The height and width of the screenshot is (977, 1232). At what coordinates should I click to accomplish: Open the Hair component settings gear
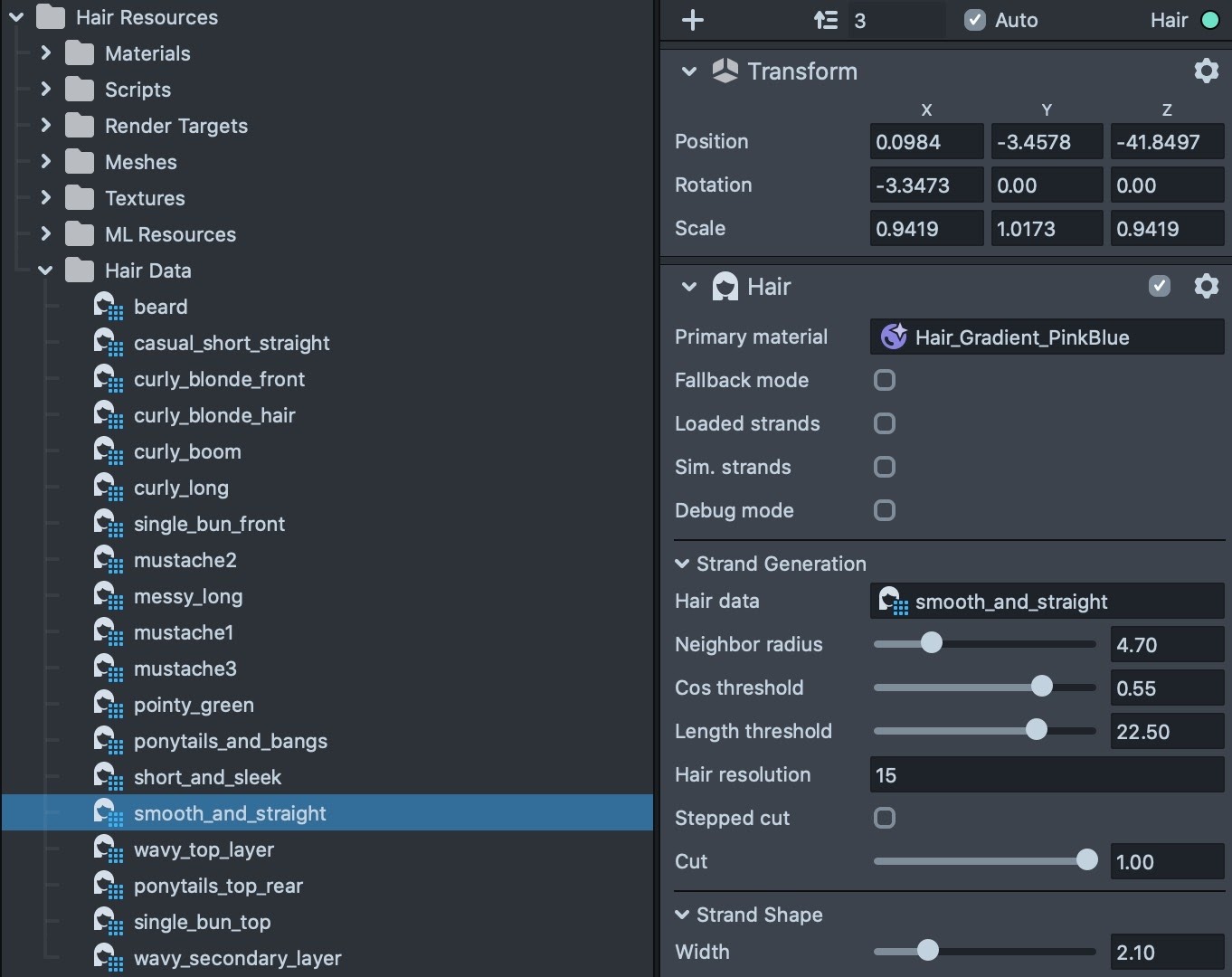click(1206, 287)
